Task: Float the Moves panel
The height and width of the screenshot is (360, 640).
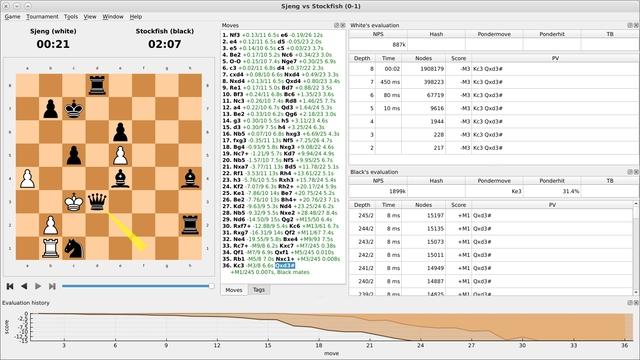Action: tap(337, 25)
